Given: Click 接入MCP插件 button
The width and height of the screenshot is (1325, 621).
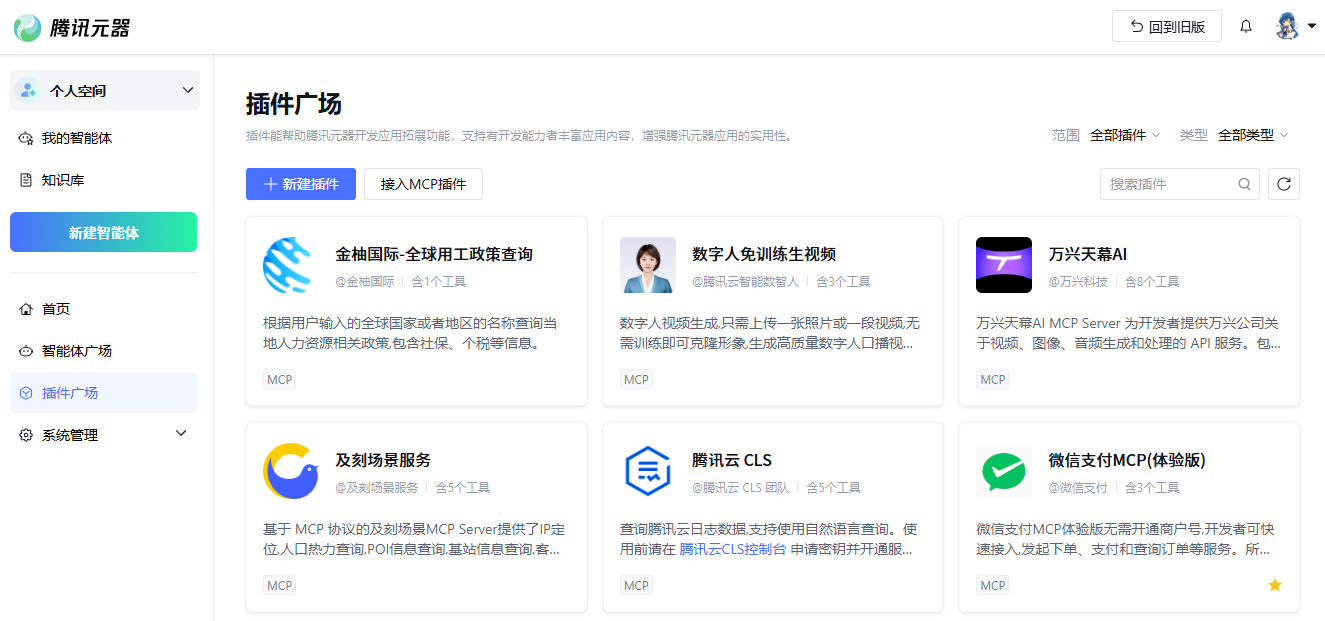Looking at the screenshot, I should click(x=423, y=184).
